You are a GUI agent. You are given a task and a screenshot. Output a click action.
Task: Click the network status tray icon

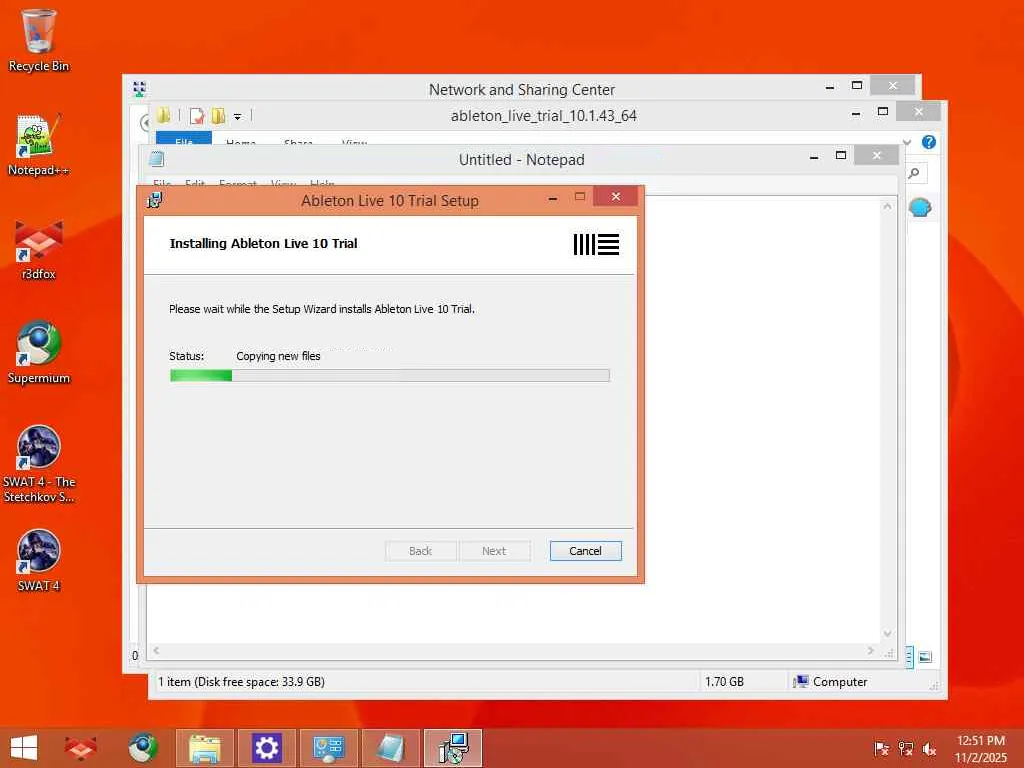click(906, 749)
